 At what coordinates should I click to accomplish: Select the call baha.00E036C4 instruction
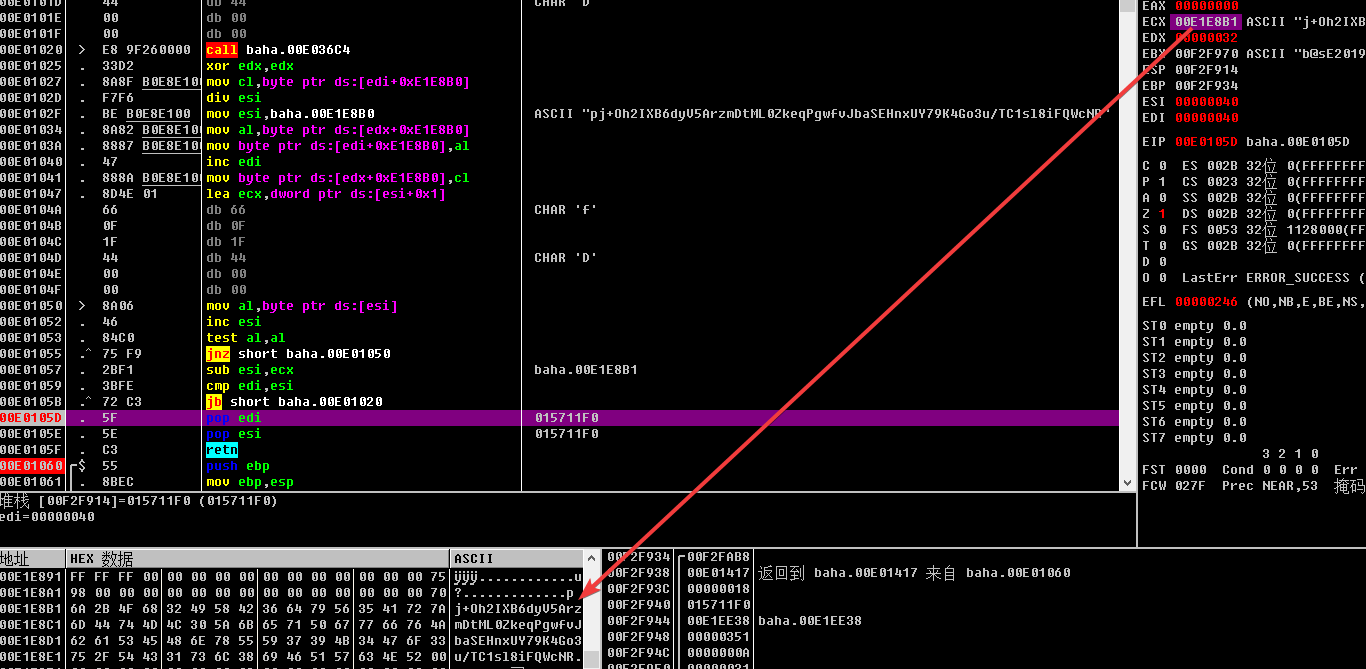pyautogui.click(x=278, y=50)
